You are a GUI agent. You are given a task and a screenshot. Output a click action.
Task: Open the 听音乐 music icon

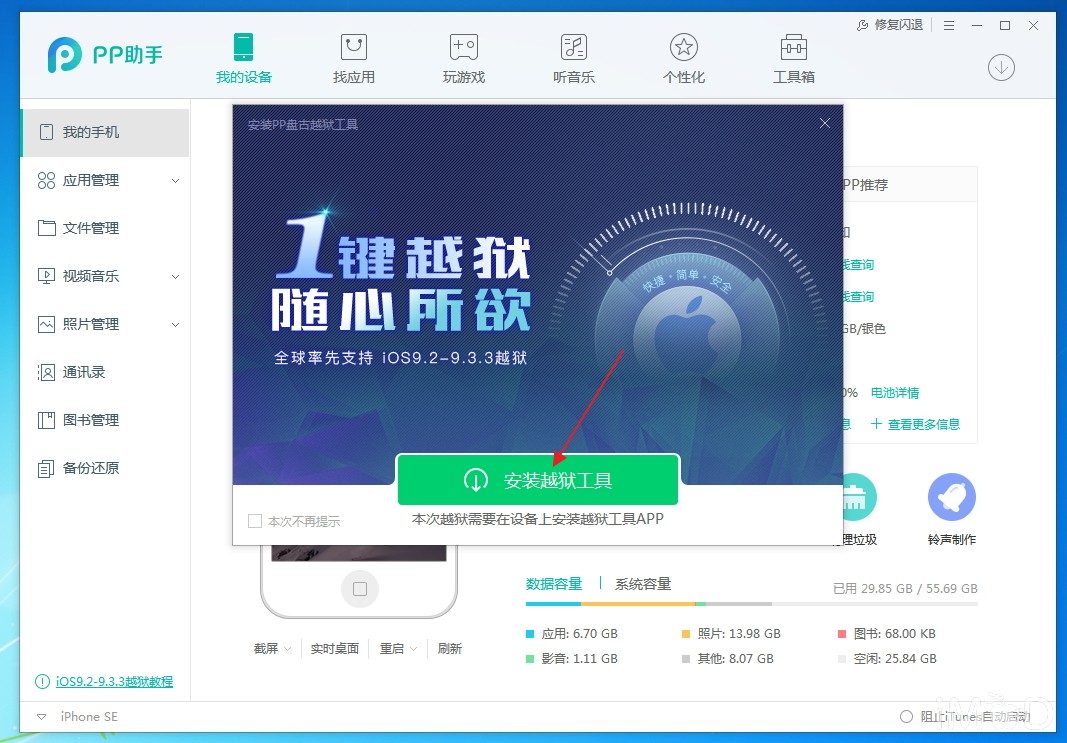coord(574,48)
